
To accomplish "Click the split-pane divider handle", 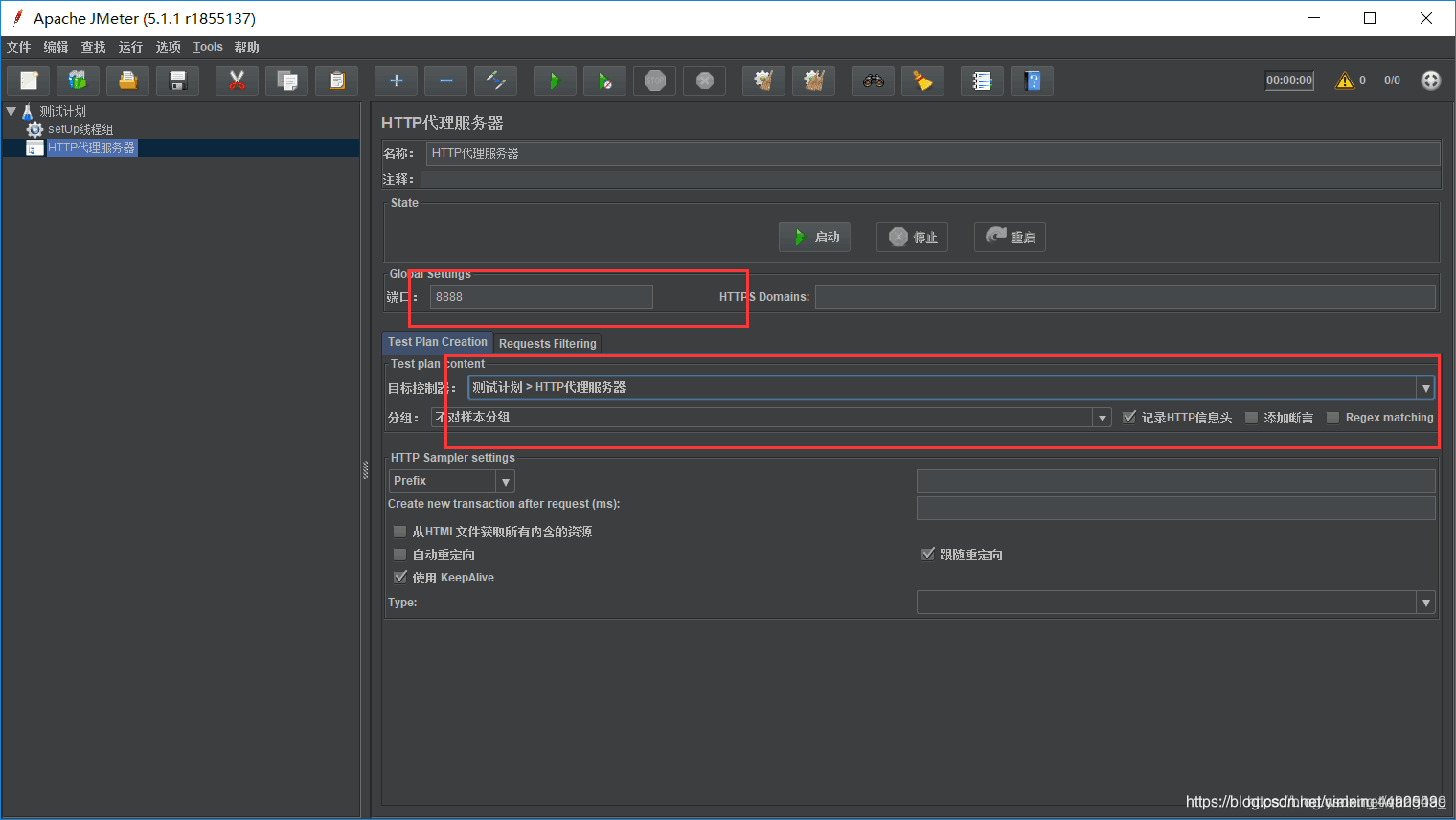I will pyautogui.click(x=365, y=469).
